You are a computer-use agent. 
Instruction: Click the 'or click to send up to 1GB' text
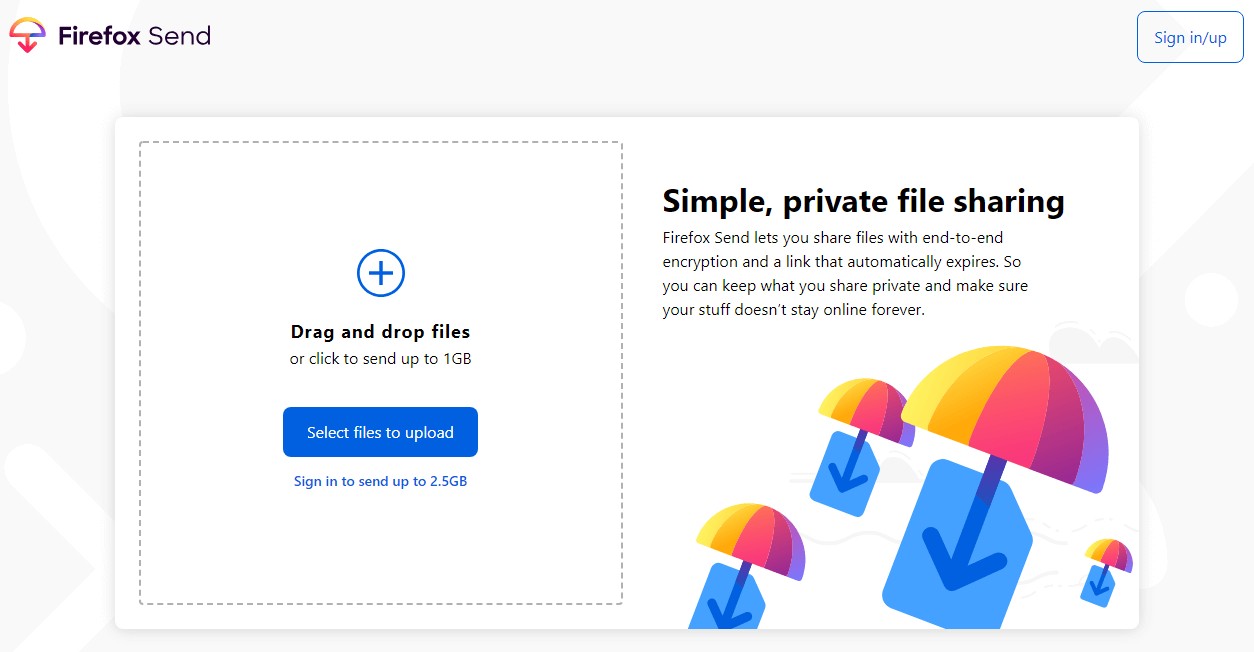point(380,358)
